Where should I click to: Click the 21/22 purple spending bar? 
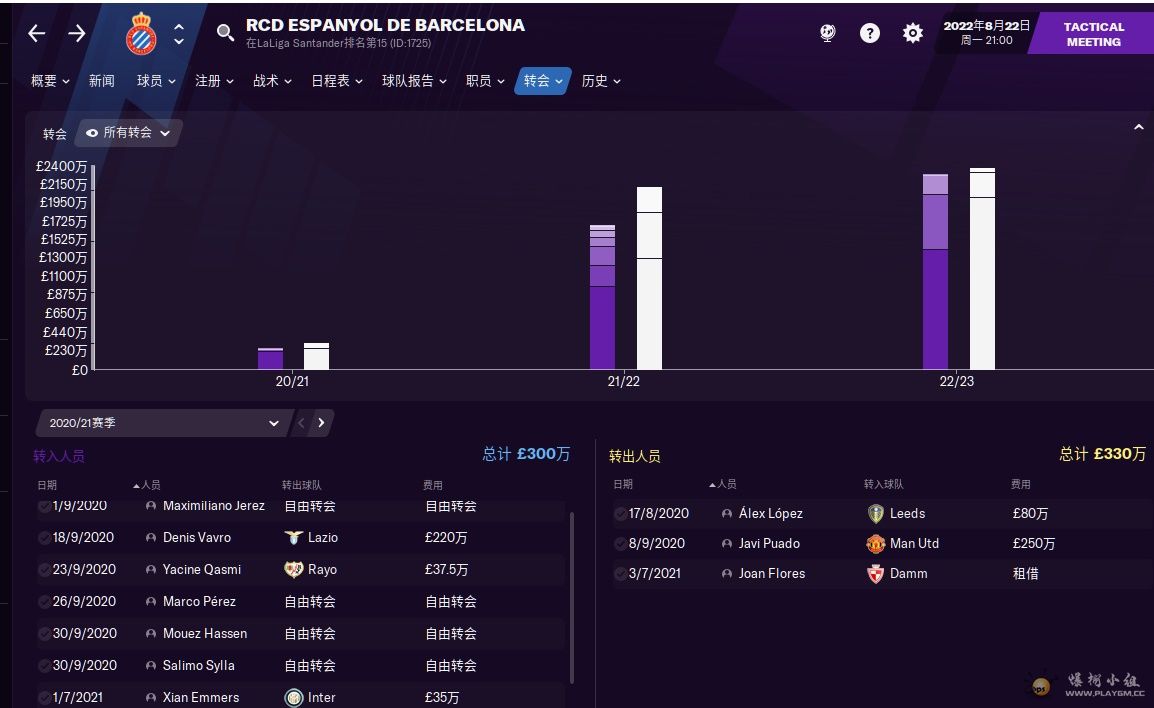(x=602, y=297)
